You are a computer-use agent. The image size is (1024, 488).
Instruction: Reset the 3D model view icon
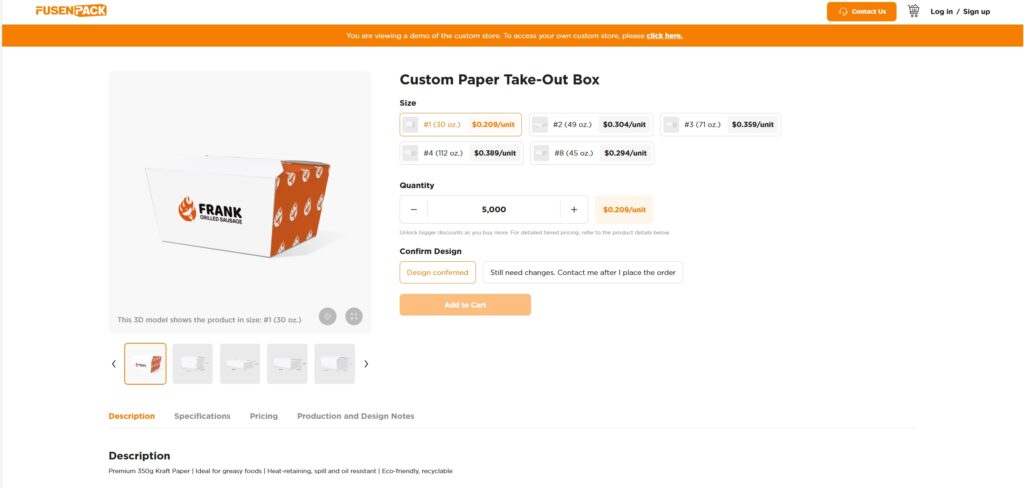click(327, 316)
